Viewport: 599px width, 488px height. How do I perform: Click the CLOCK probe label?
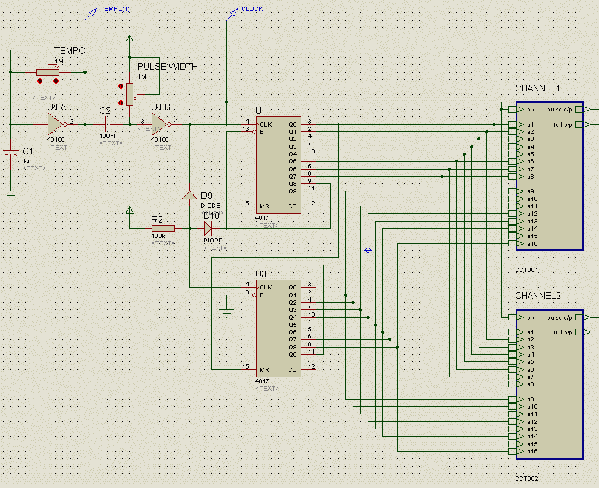[x=252, y=8]
